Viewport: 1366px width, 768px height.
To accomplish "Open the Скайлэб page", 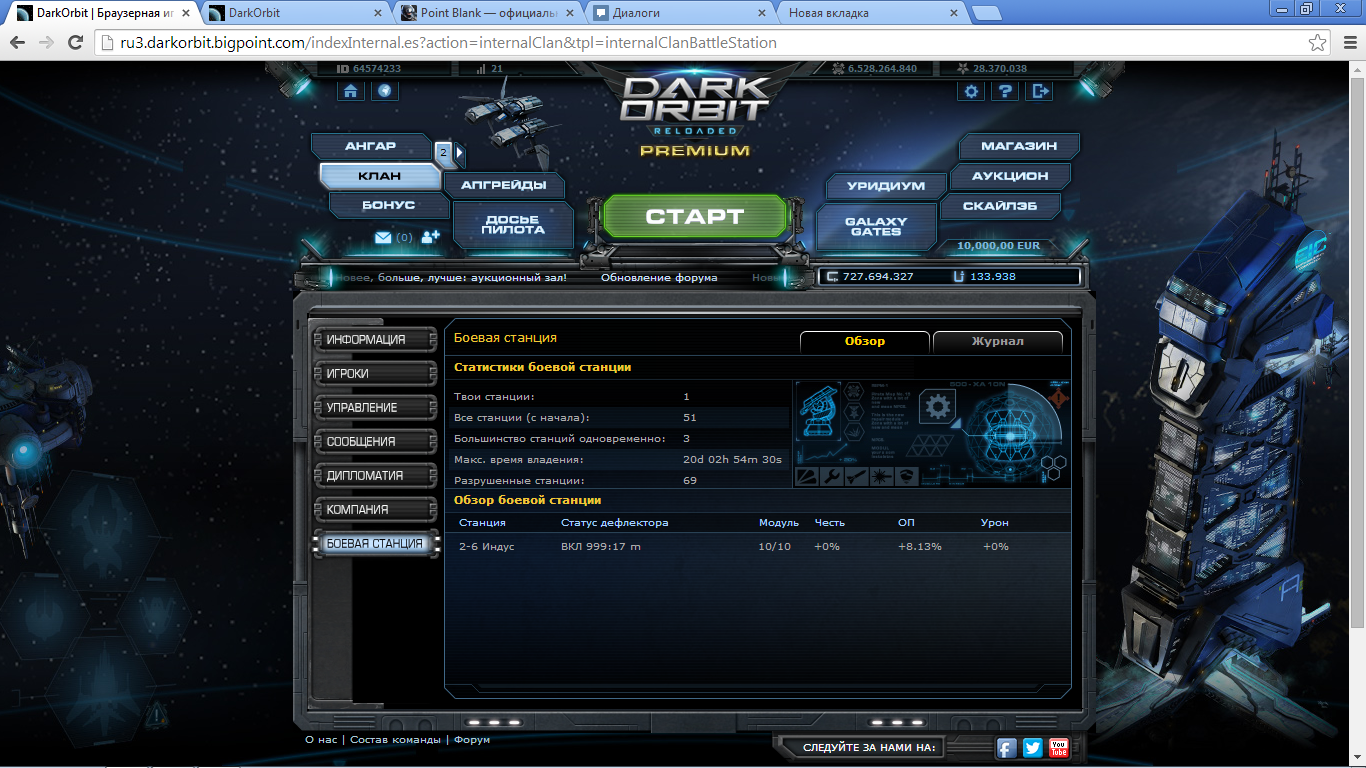I will [x=1000, y=206].
